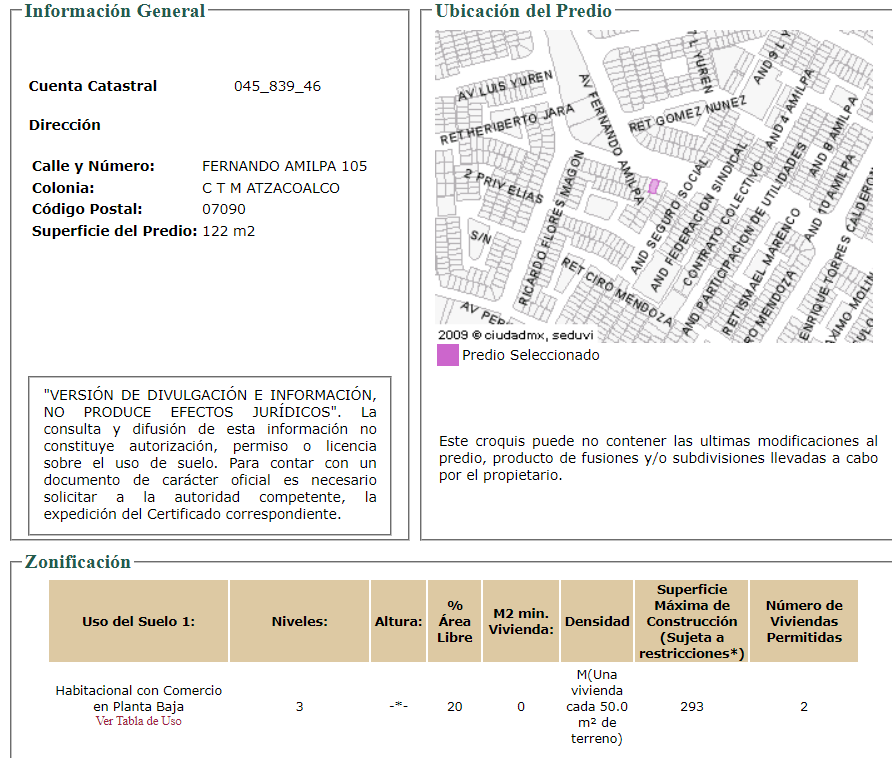Image resolution: width=892 pixels, height=758 pixels.
Task: Open the Ver Tabla de Uso link
Action: click(x=138, y=721)
